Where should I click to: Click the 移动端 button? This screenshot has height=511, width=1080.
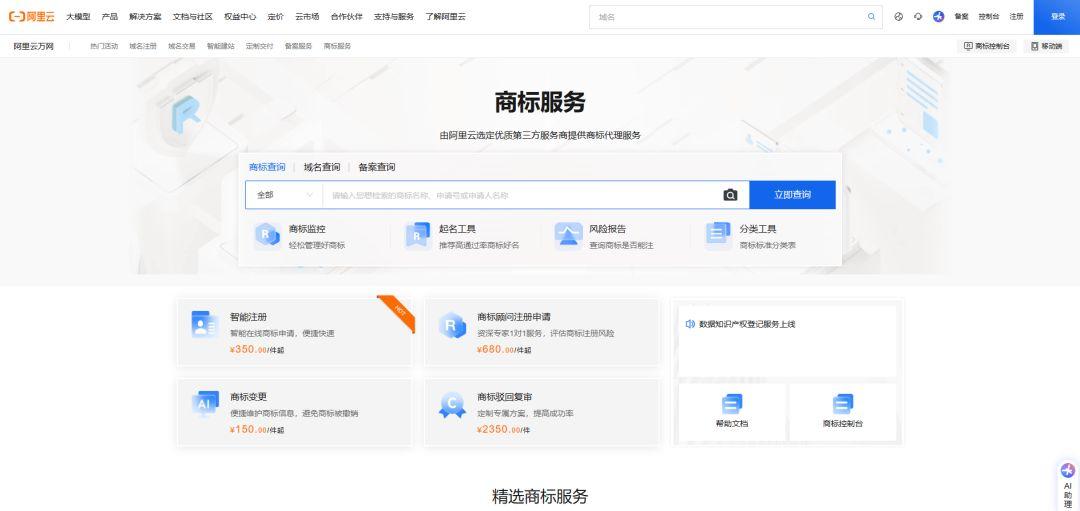1045,46
